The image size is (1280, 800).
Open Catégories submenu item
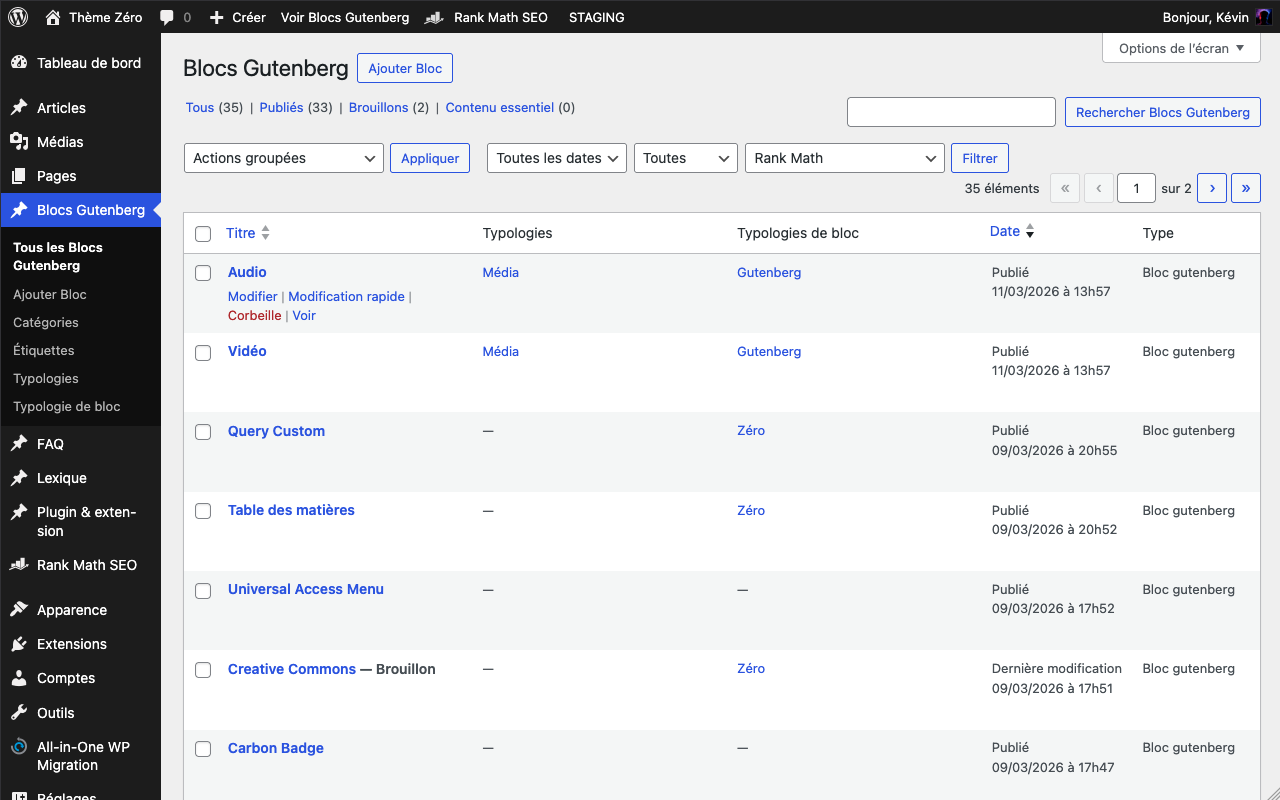[x=46, y=322]
